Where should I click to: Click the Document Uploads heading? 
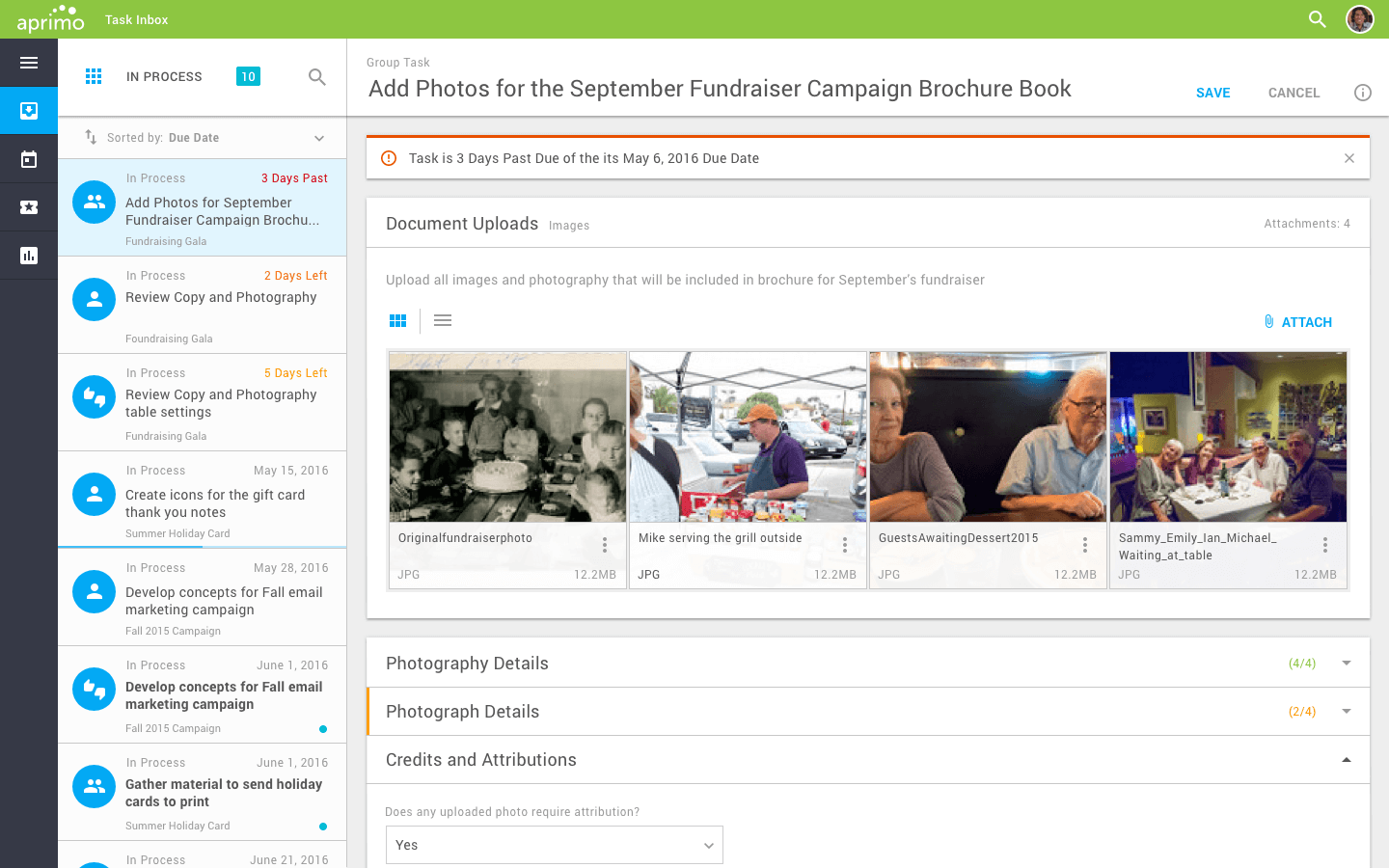tap(462, 224)
